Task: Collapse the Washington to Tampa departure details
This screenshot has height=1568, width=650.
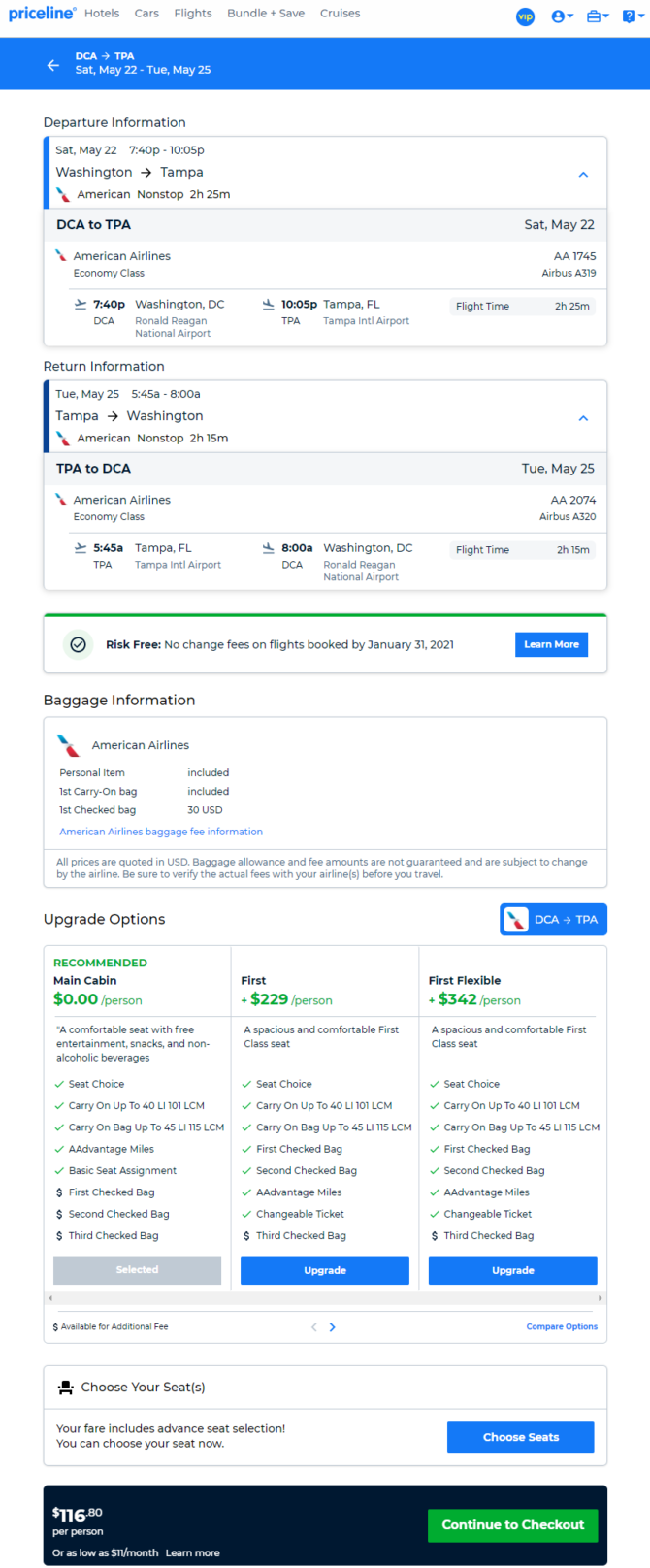Action: point(583,175)
